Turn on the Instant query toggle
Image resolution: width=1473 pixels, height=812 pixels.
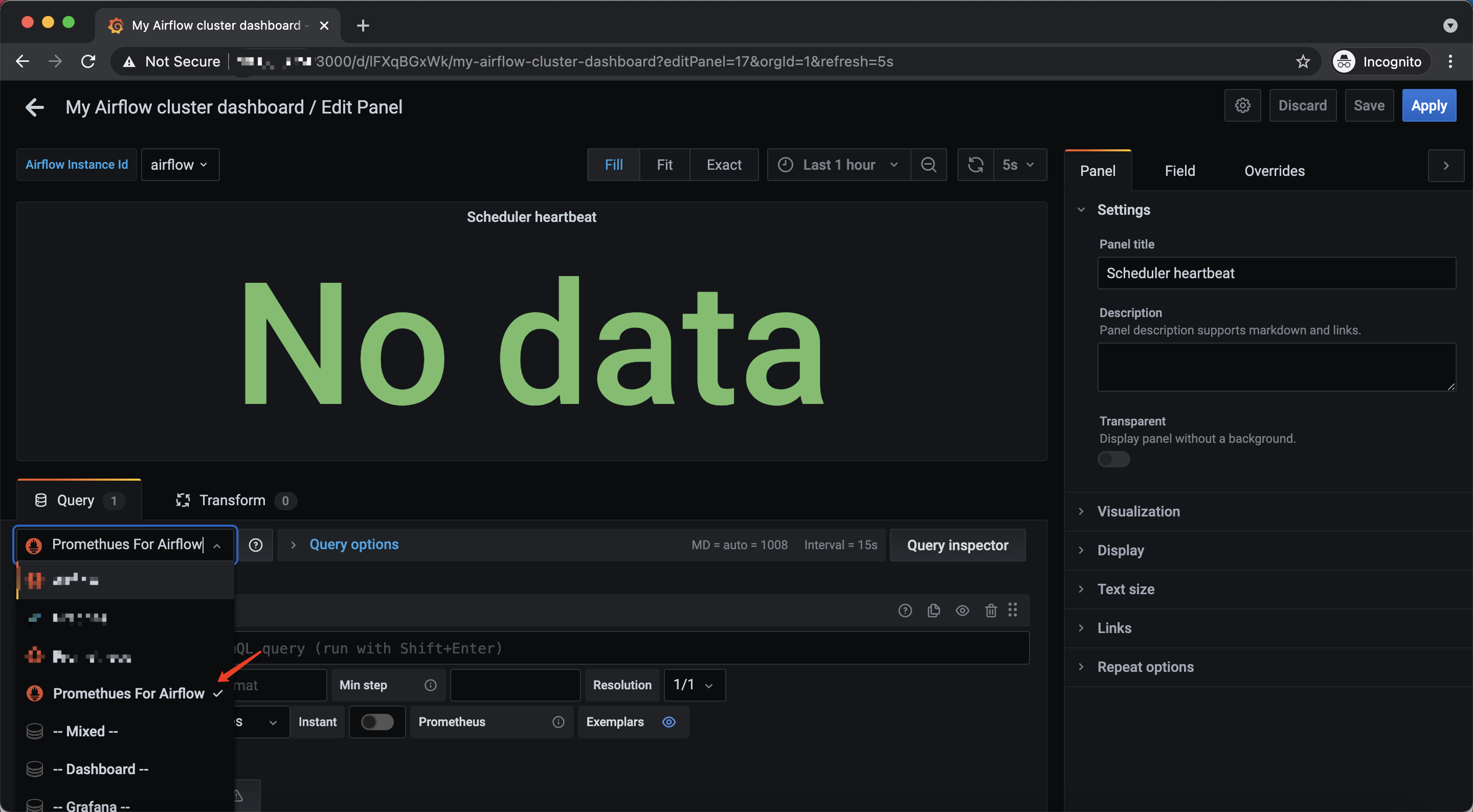coord(377,721)
